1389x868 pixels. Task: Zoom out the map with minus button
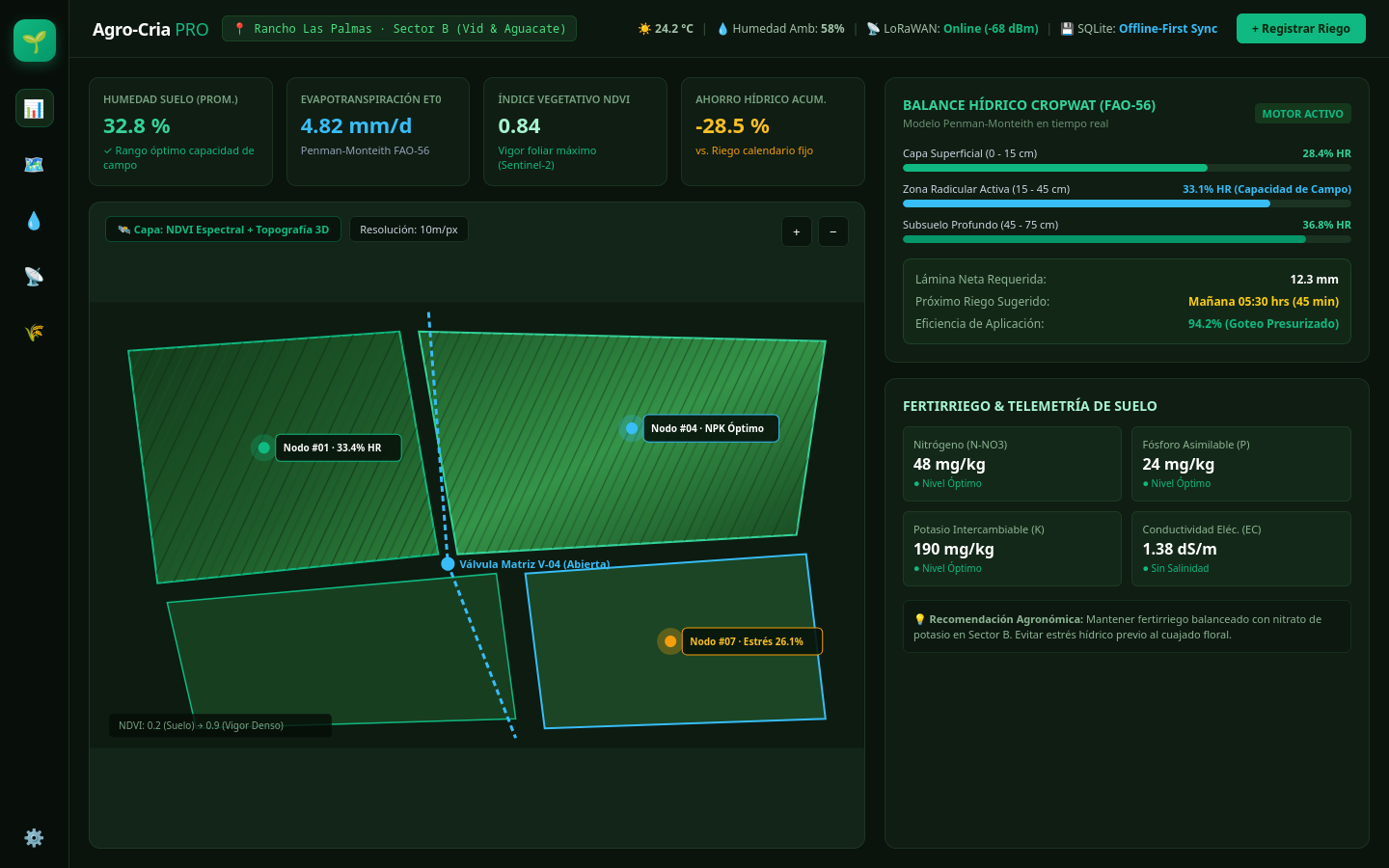pyautogui.click(x=833, y=231)
